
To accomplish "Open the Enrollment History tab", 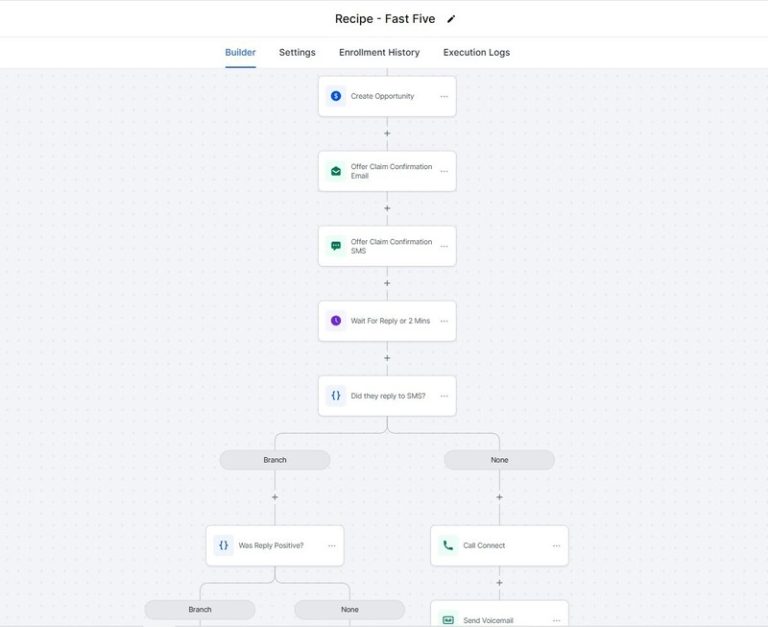I will coord(379,52).
